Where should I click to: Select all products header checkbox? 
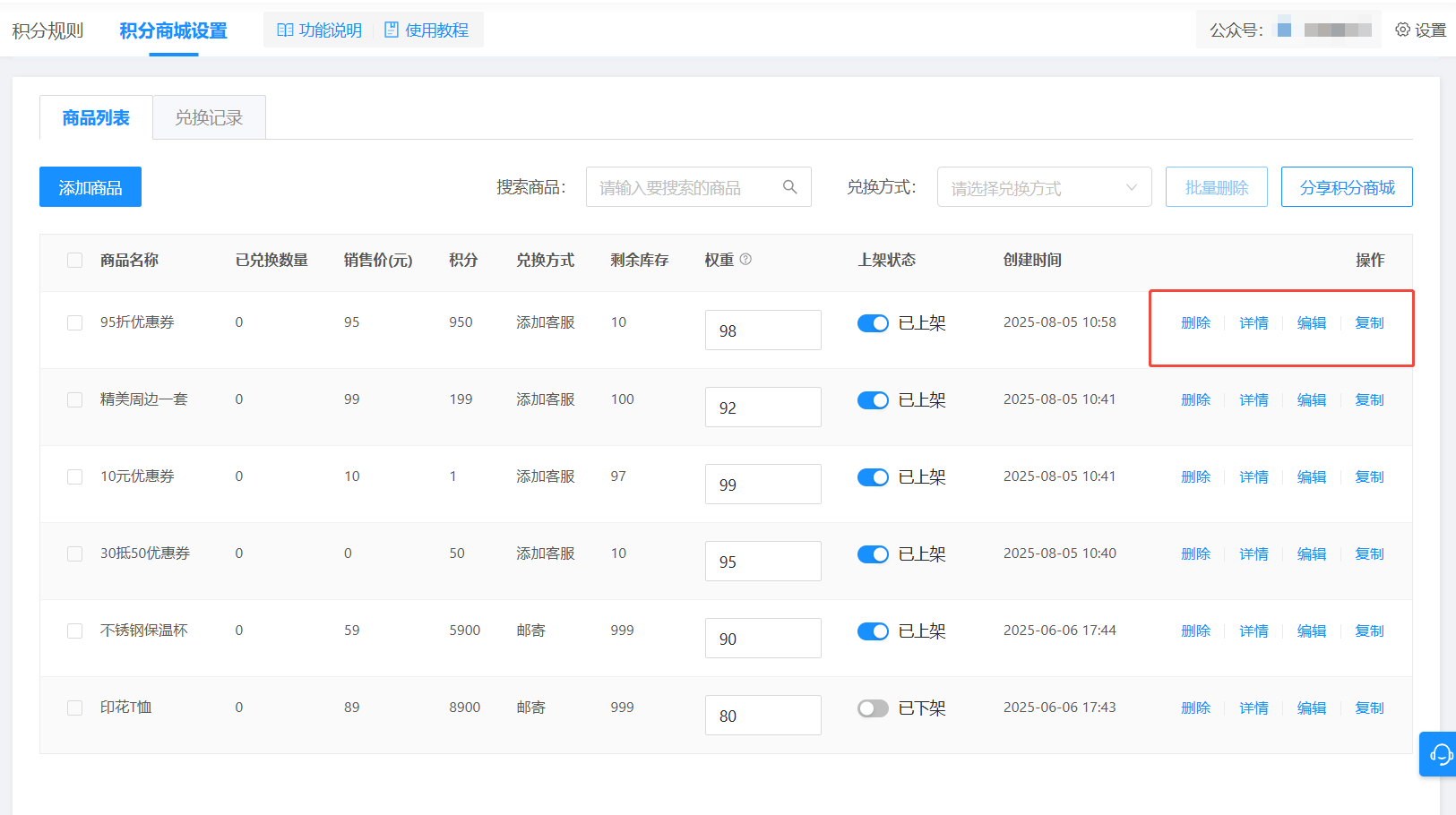coord(74,260)
